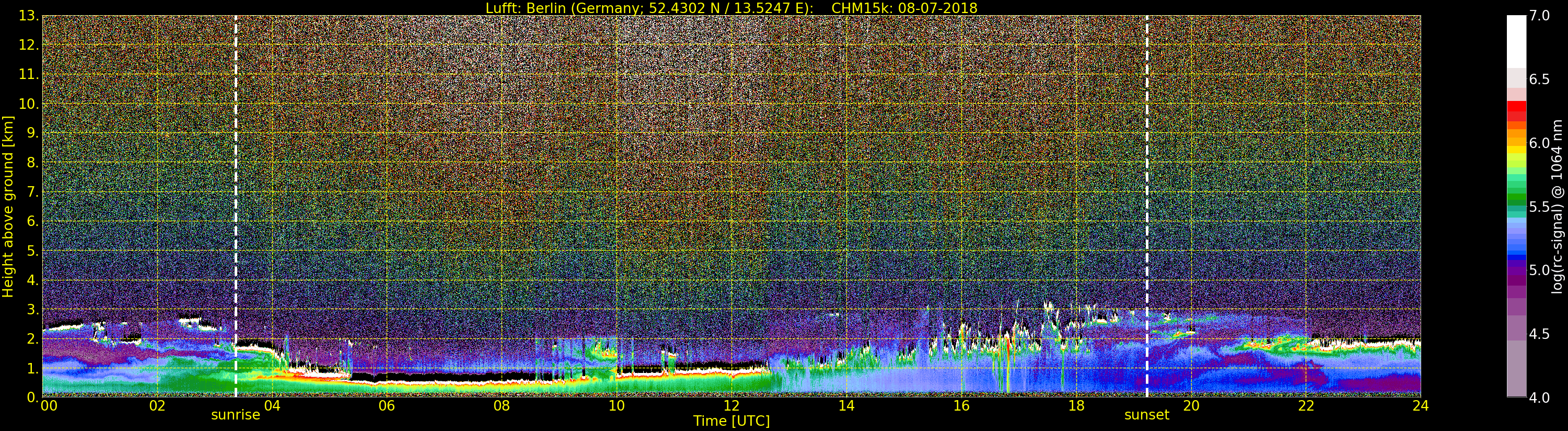This screenshot has height=431, width=1568.
Task: Click the "22" time axis tick label
Action: tap(1306, 406)
